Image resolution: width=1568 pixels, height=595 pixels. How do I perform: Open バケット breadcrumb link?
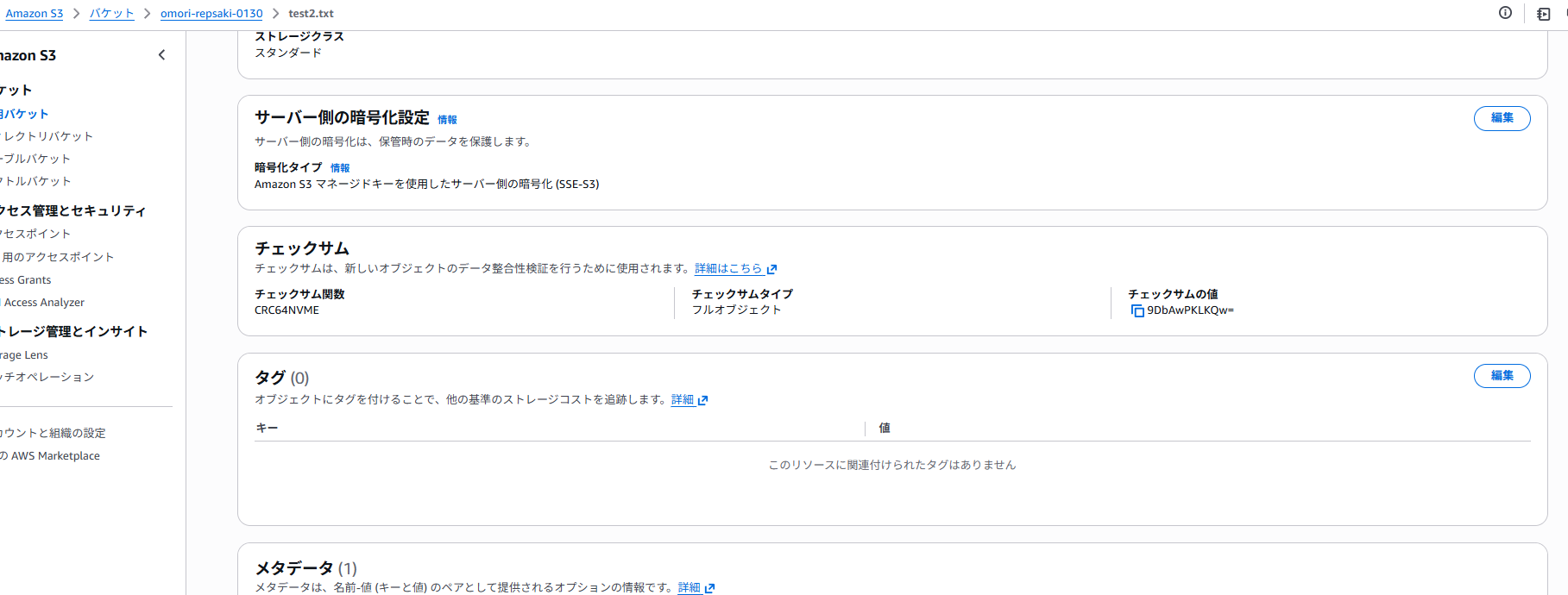pyautogui.click(x=112, y=14)
